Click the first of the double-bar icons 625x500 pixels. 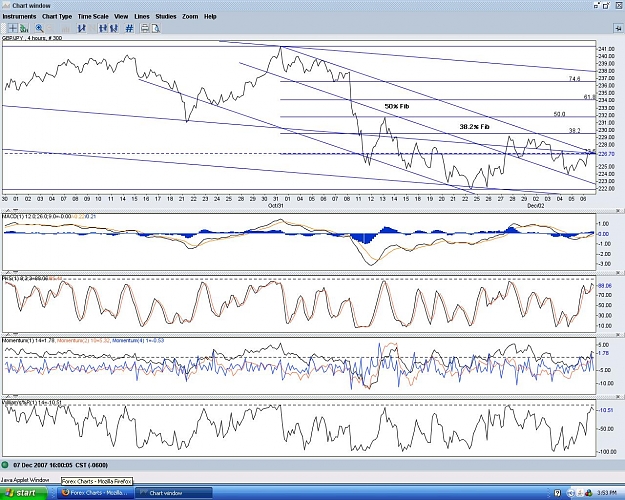(103, 28)
